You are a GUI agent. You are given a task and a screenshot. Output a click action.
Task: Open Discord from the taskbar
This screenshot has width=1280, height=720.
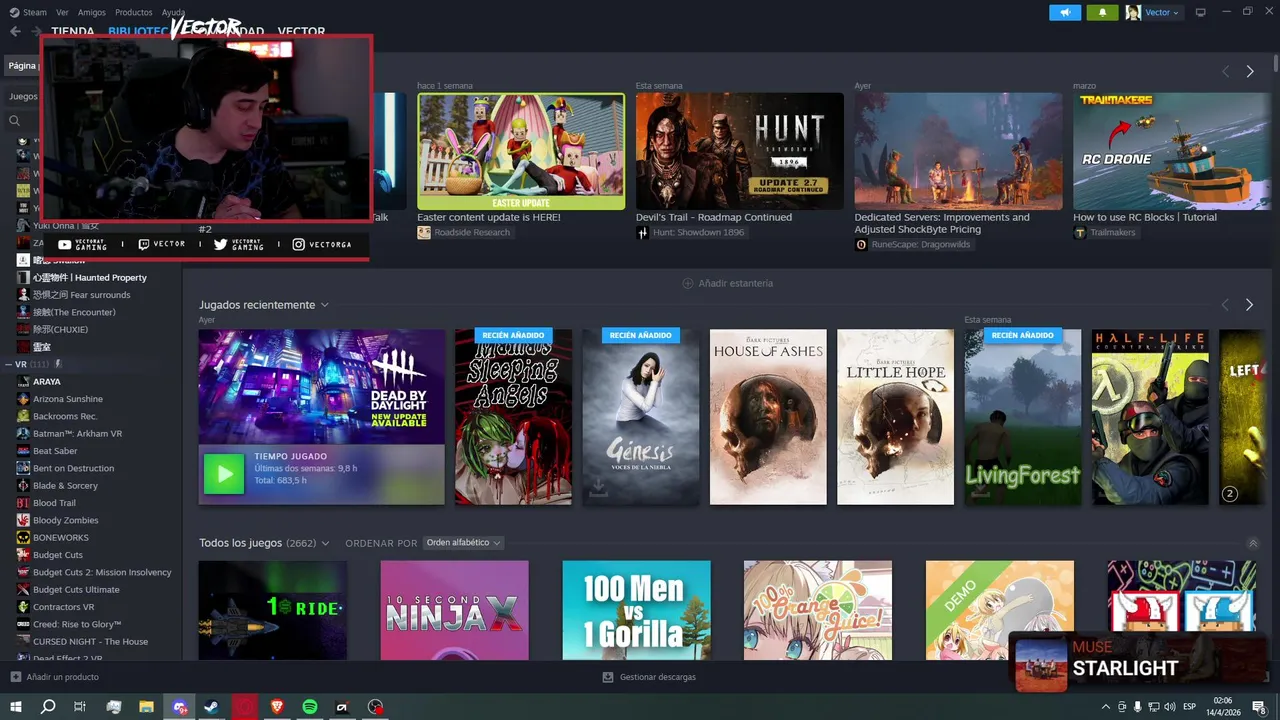pos(179,707)
